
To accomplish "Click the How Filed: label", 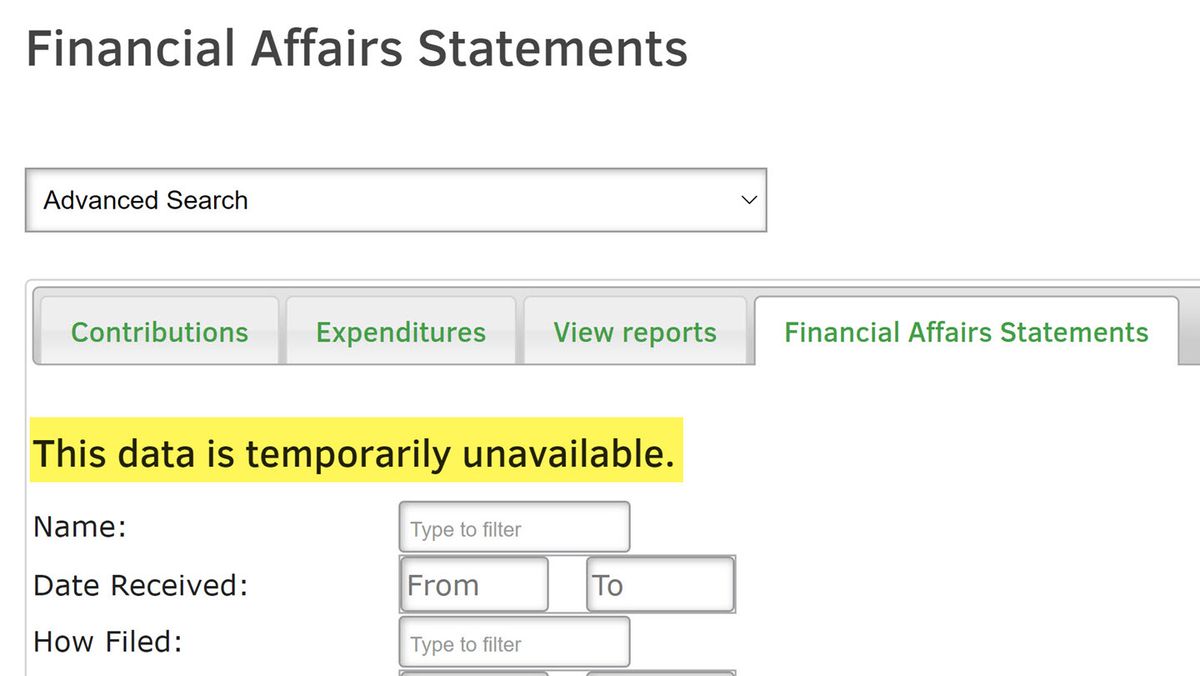I will 108,642.
